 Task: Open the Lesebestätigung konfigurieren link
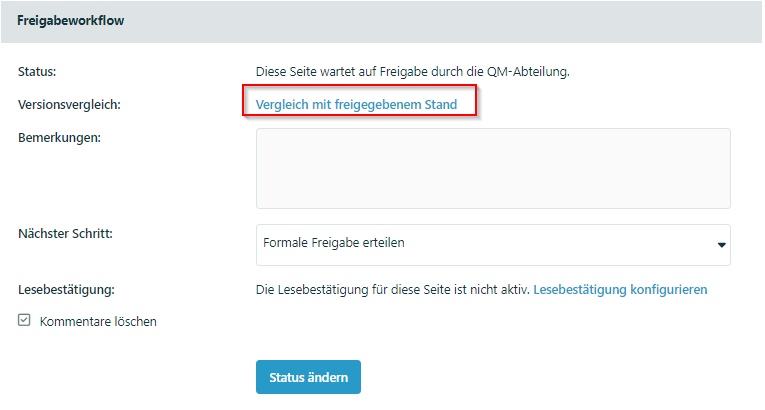click(620, 289)
